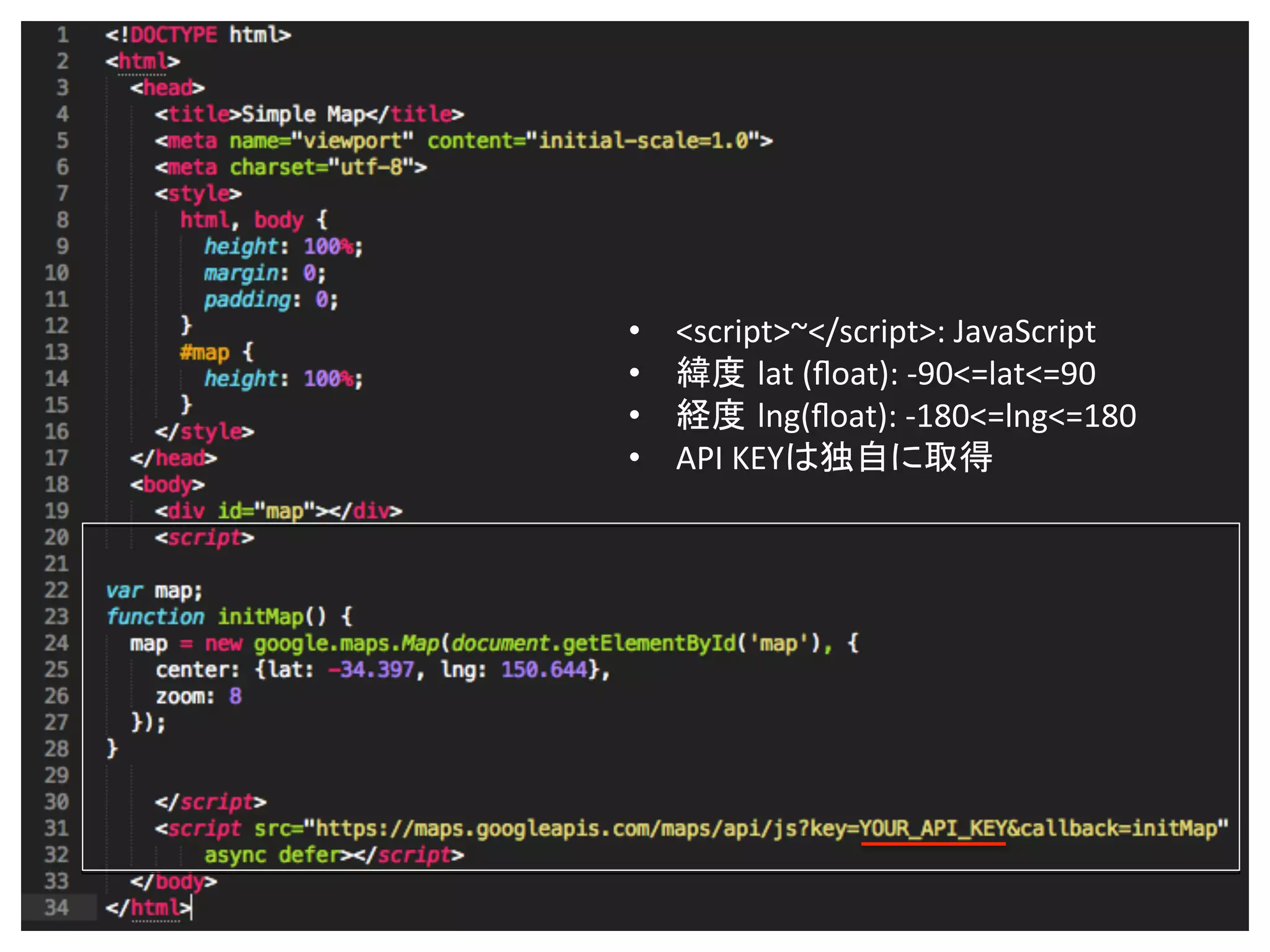Click 'google.maps.Map' constructor call

click(347, 643)
